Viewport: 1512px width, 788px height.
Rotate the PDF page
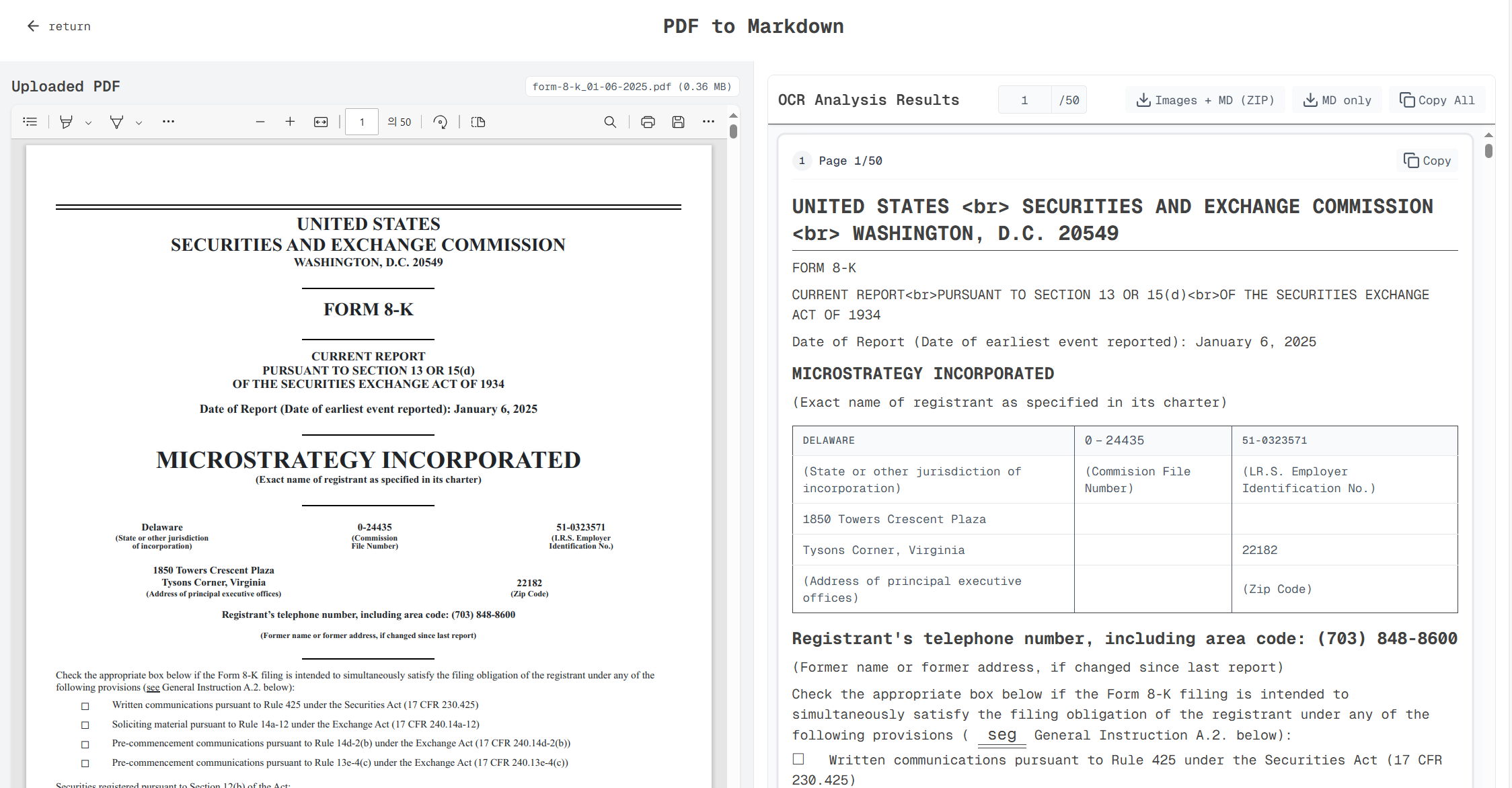(440, 122)
